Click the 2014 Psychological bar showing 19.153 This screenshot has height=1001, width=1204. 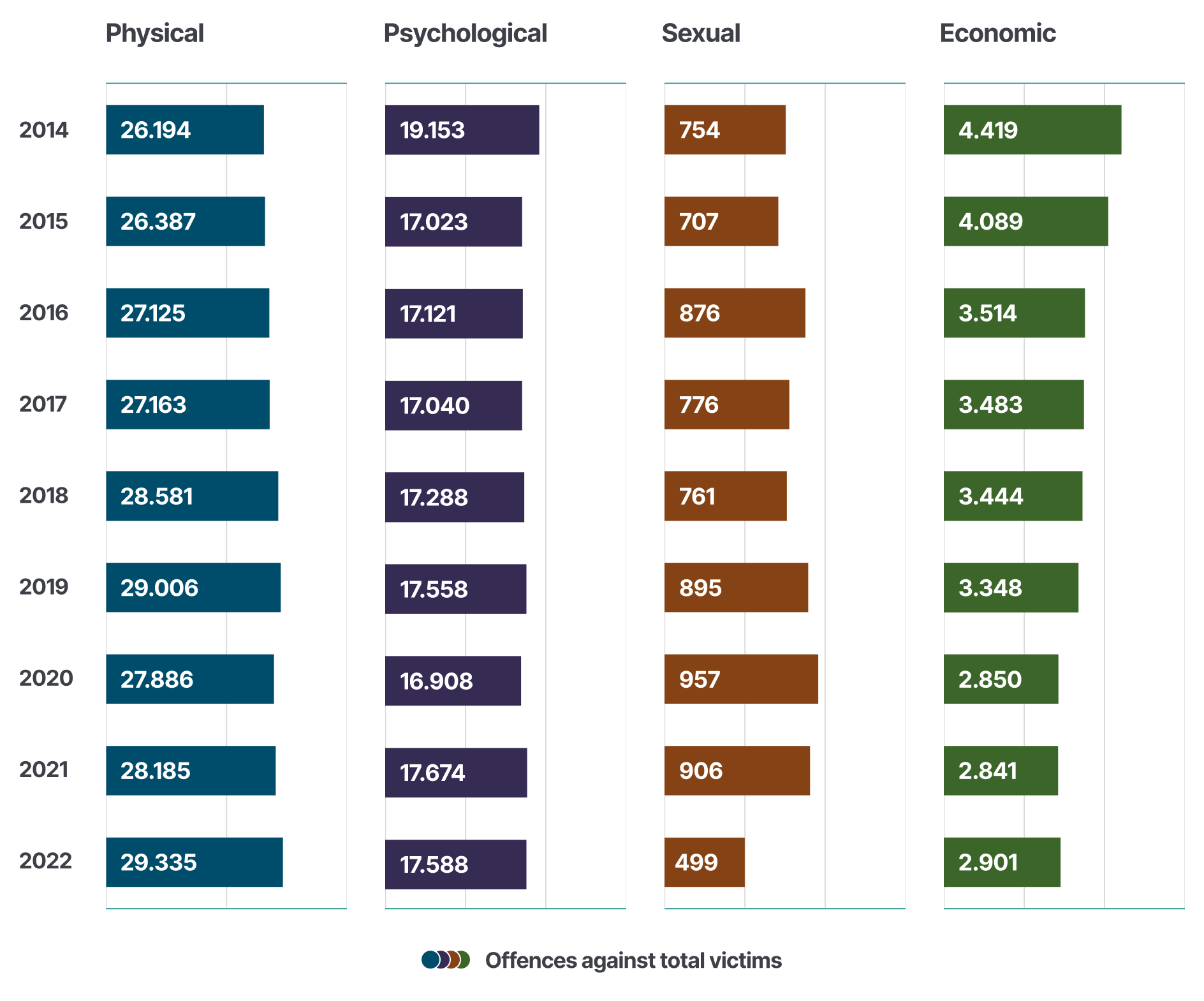462,130
